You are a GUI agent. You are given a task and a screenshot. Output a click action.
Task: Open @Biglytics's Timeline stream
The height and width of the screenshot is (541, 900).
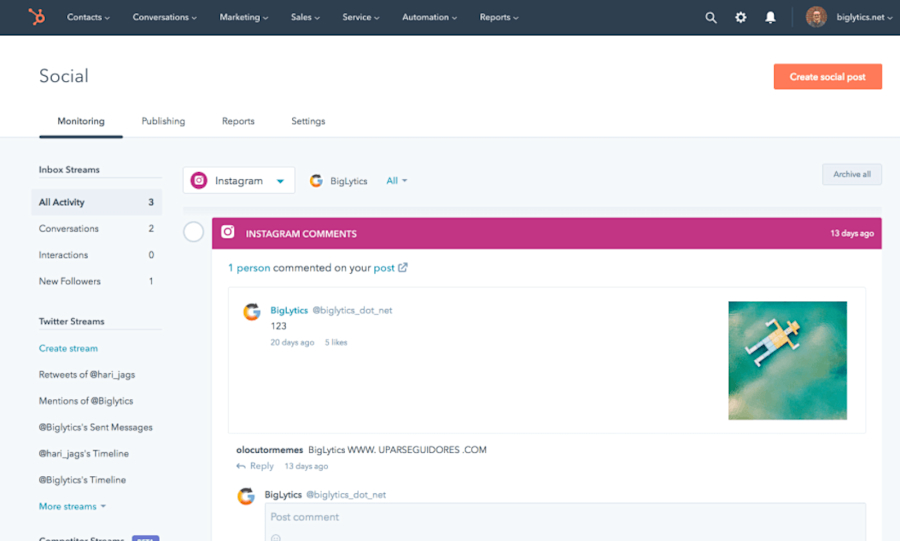(82, 480)
